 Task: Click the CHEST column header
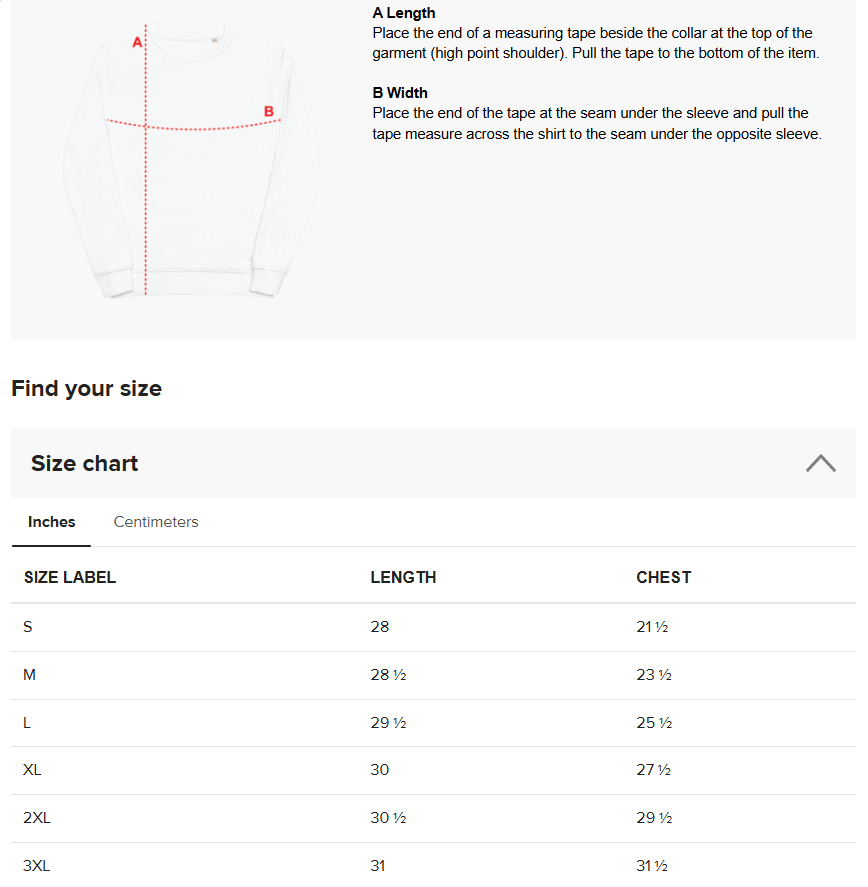coord(663,577)
